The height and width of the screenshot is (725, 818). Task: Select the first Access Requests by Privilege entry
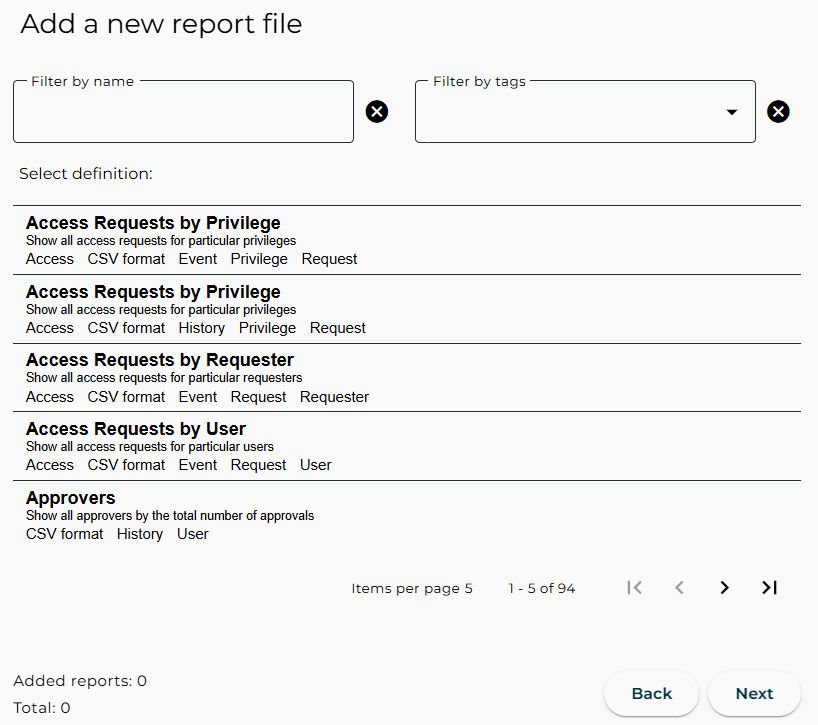pyautogui.click(x=153, y=222)
